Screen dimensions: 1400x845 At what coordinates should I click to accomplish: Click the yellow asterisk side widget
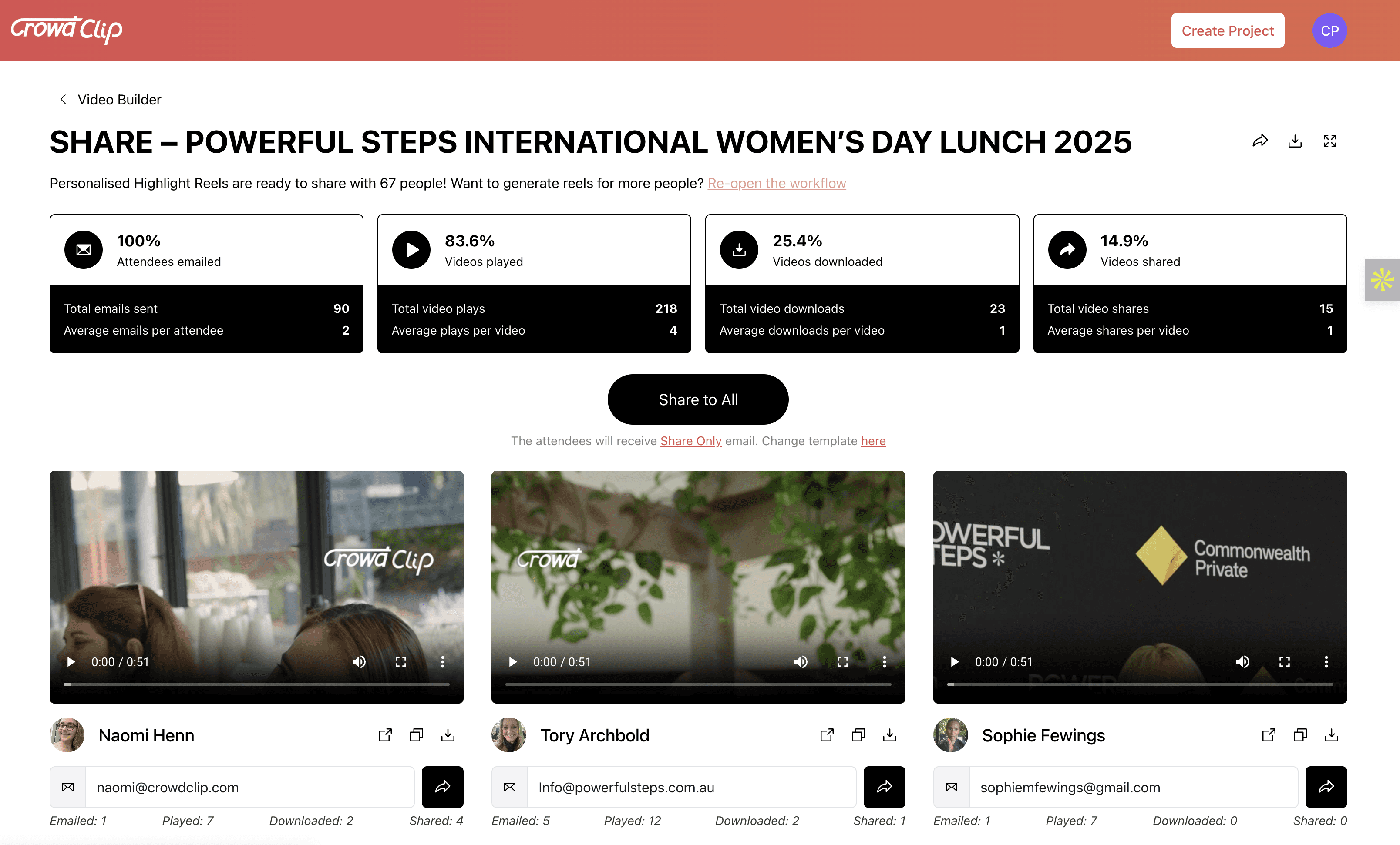point(1383,279)
